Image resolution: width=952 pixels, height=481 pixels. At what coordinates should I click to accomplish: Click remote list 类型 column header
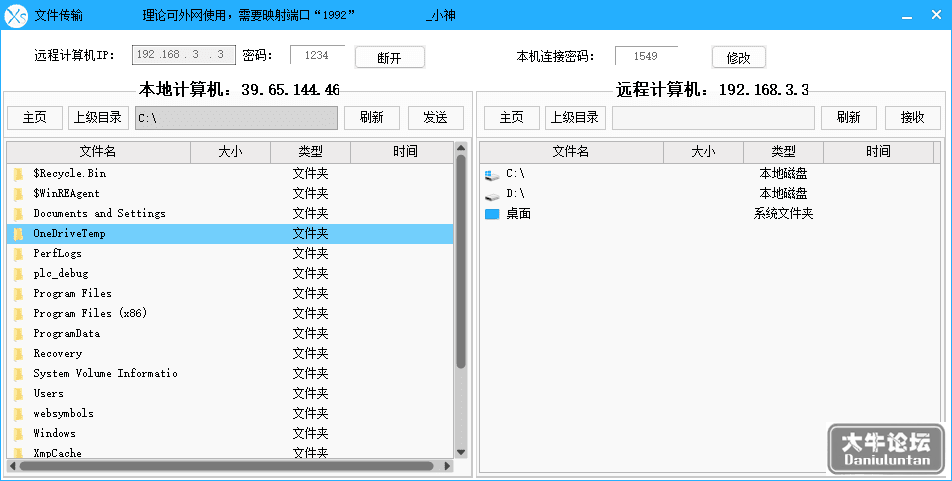pos(783,152)
